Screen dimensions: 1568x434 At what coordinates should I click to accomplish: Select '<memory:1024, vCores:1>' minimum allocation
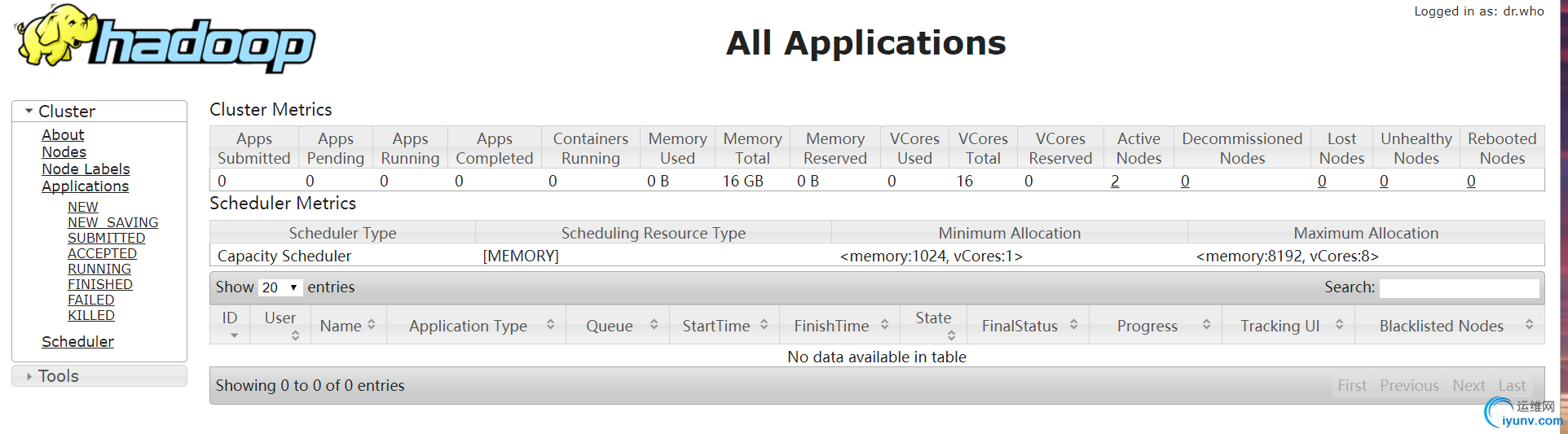pos(932,256)
